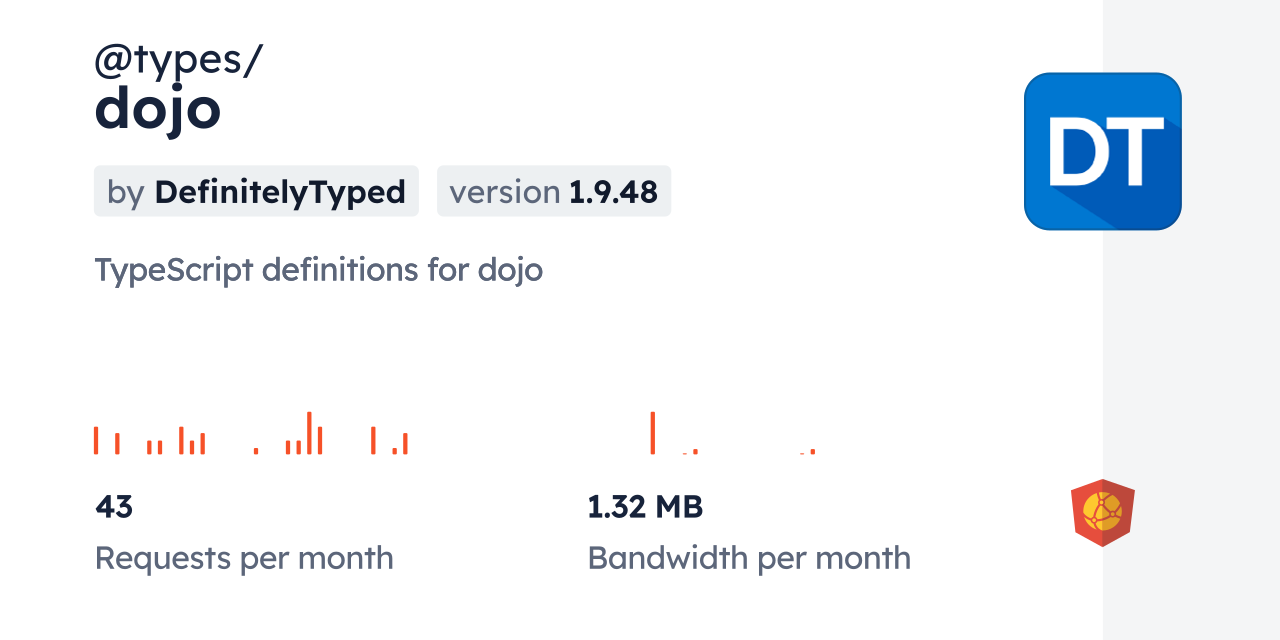Click the rightmost bar of requests chart
This screenshot has width=1280, height=640.
tap(405, 444)
